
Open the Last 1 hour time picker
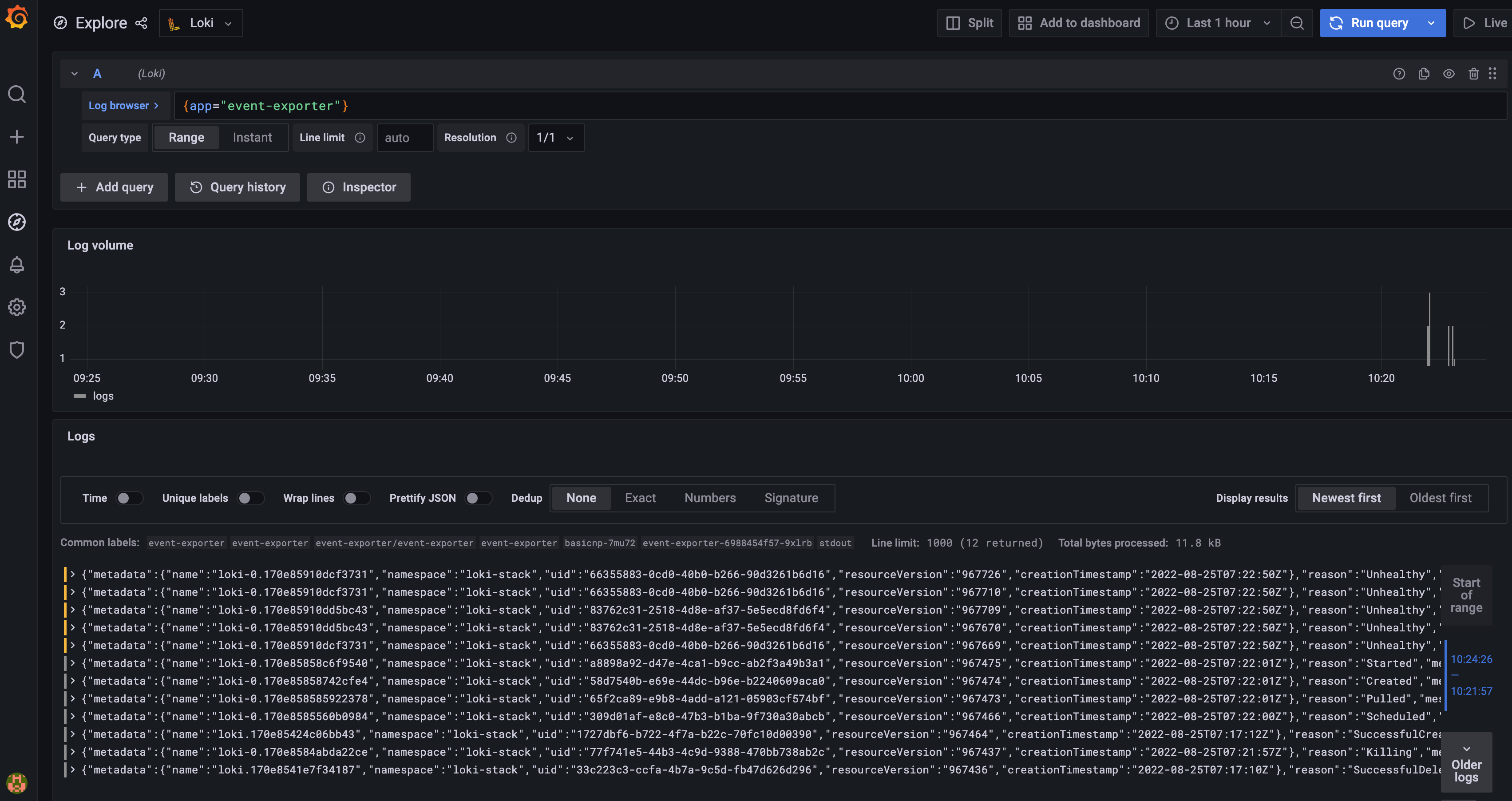click(x=1219, y=23)
